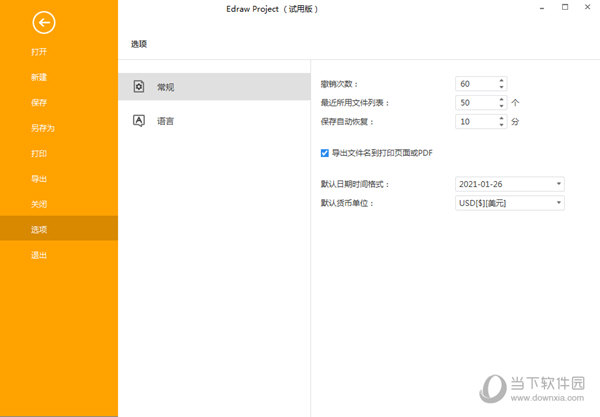
Task: Click the 默认货币单位 label
Action: pos(347,203)
